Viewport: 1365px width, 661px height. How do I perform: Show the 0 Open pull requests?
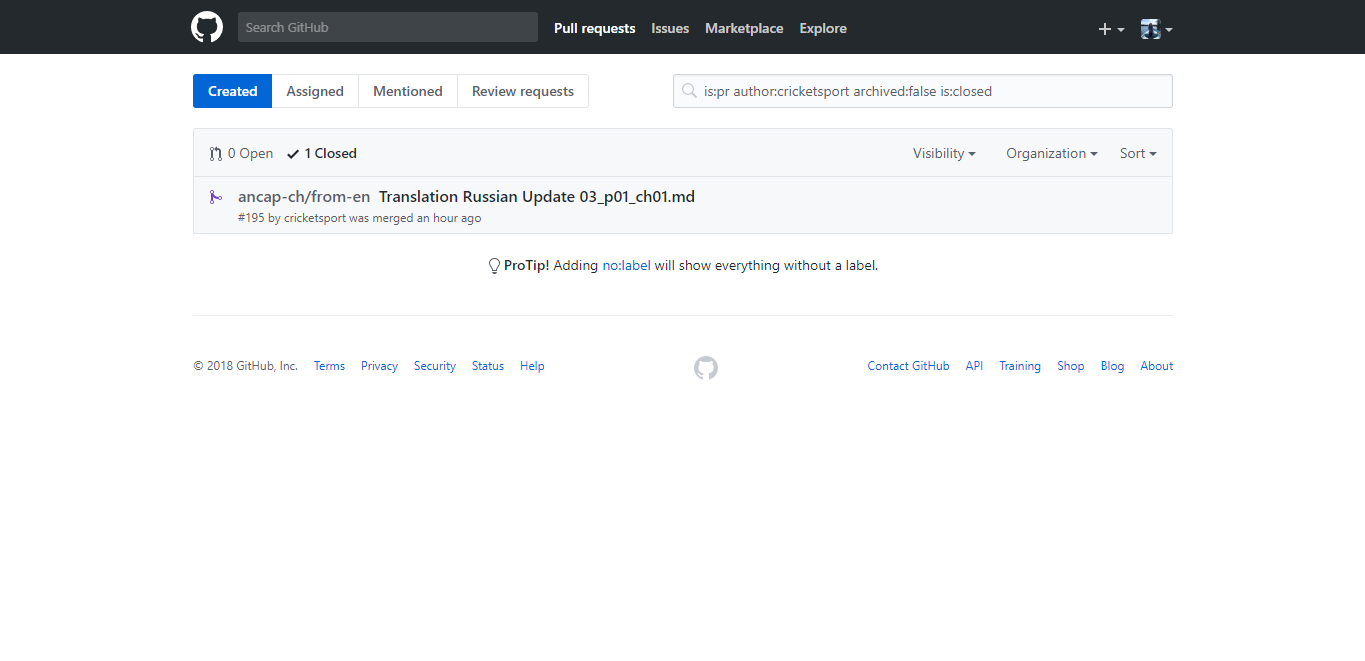(241, 153)
